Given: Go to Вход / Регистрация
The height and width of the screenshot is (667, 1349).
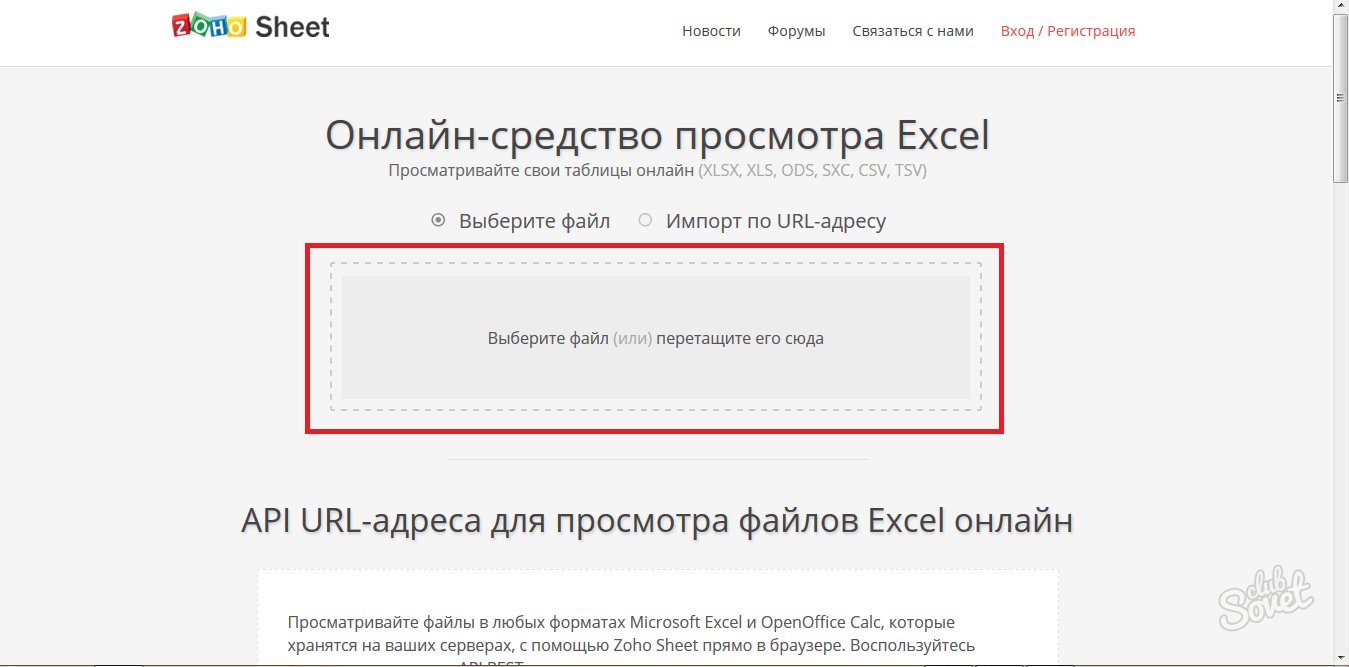Looking at the screenshot, I should [1068, 31].
